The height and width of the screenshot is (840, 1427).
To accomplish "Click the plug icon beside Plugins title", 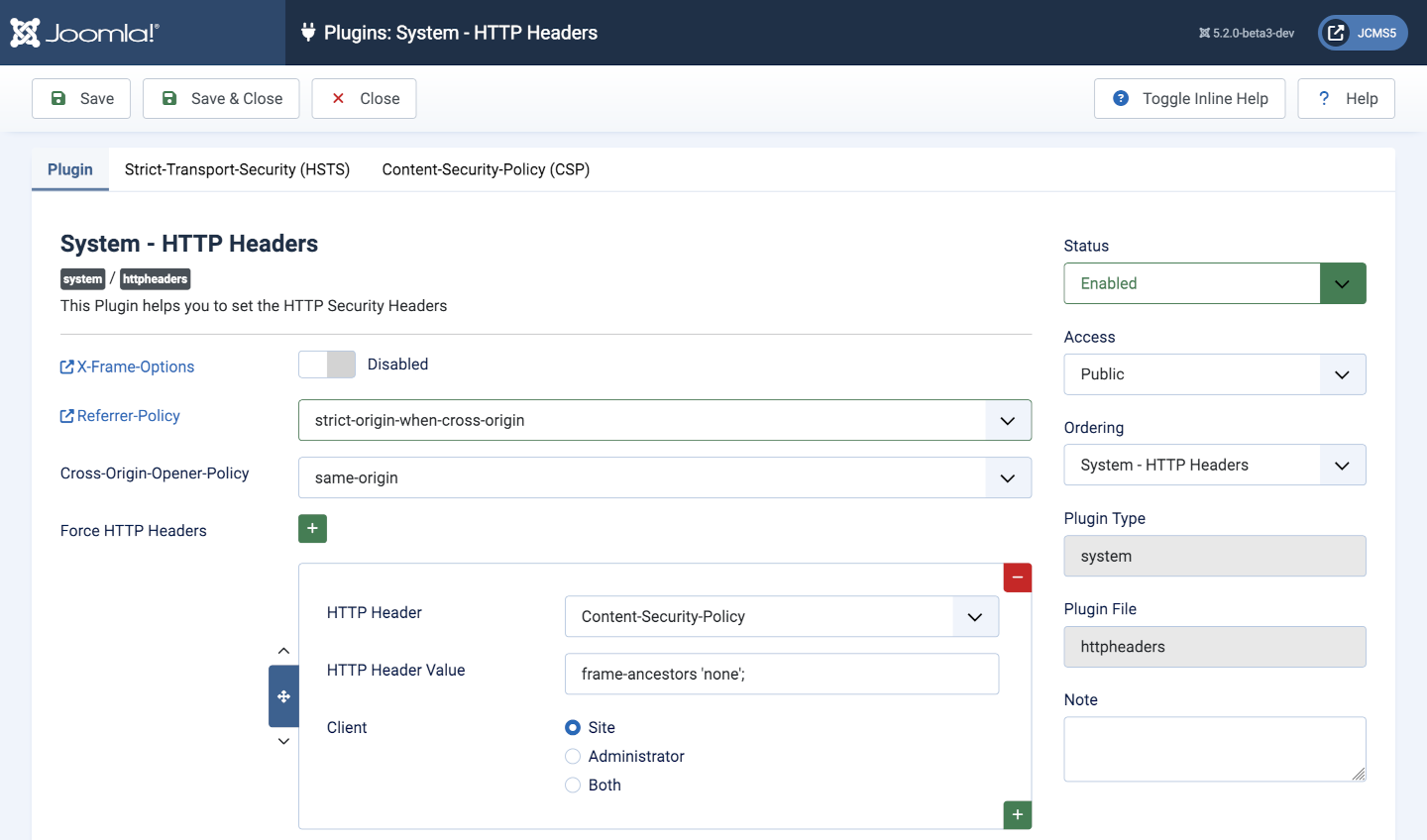I will (x=307, y=33).
